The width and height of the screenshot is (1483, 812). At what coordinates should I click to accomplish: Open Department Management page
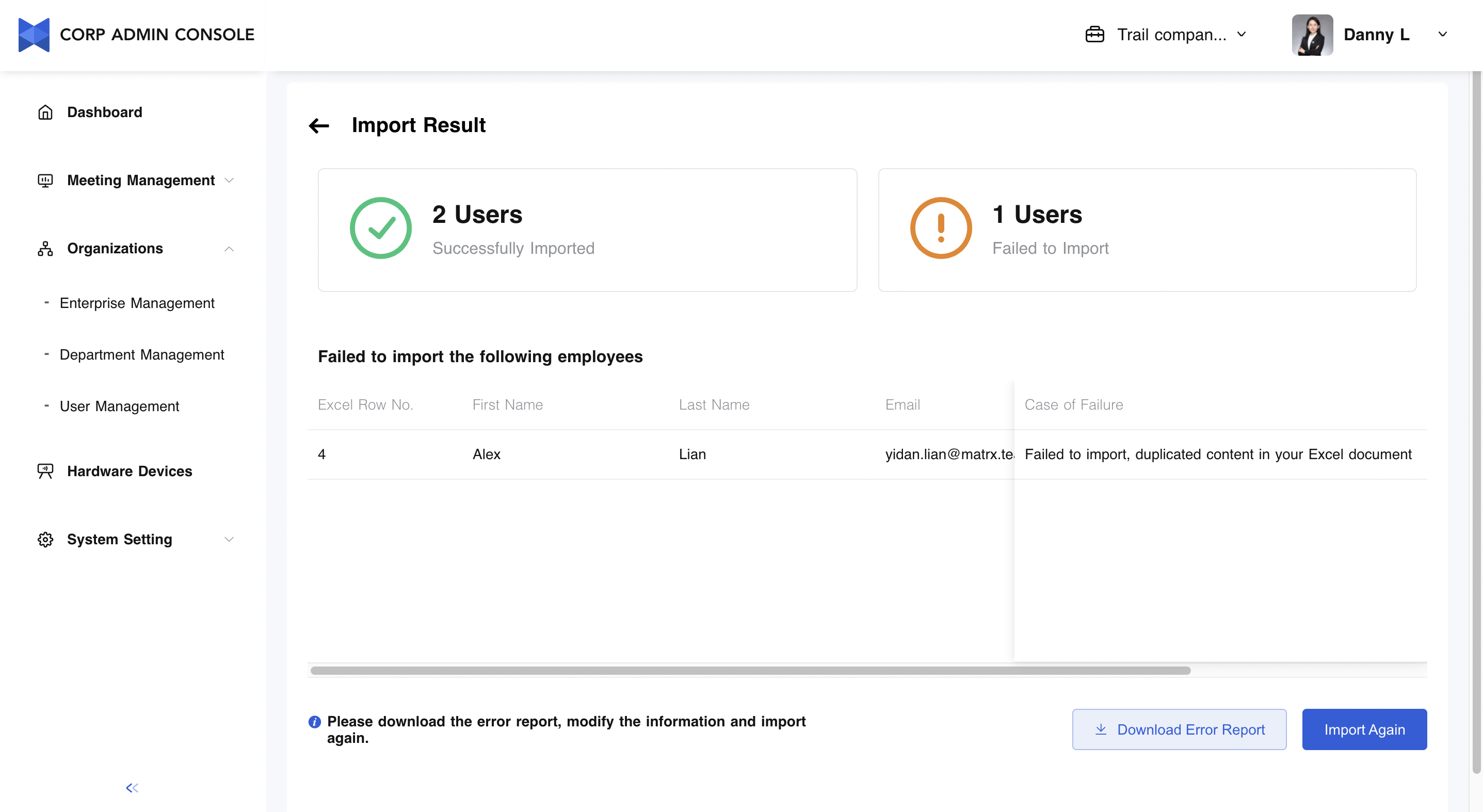tap(141, 354)
